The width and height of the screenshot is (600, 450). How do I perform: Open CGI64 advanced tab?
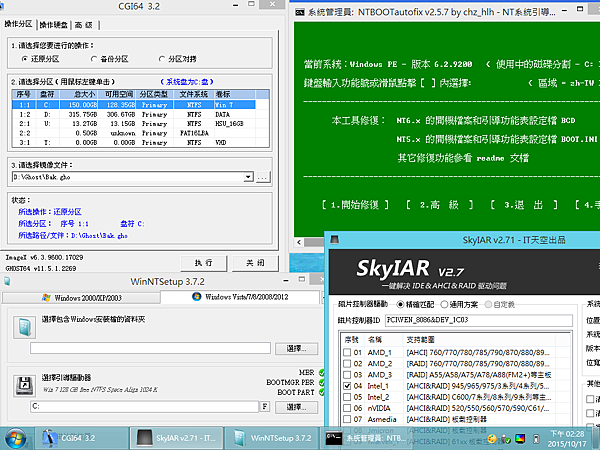84,24
